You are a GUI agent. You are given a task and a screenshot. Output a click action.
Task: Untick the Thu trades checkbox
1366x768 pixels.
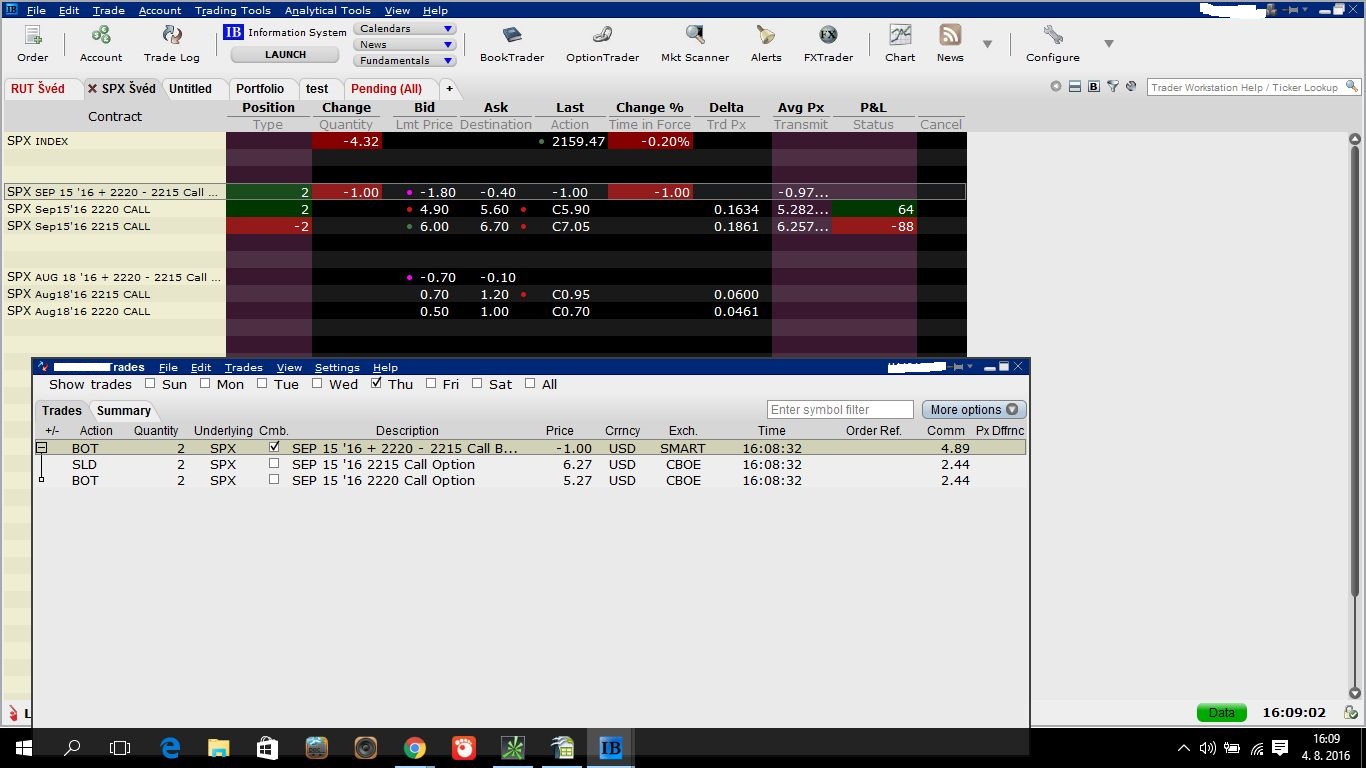(376, 383)
